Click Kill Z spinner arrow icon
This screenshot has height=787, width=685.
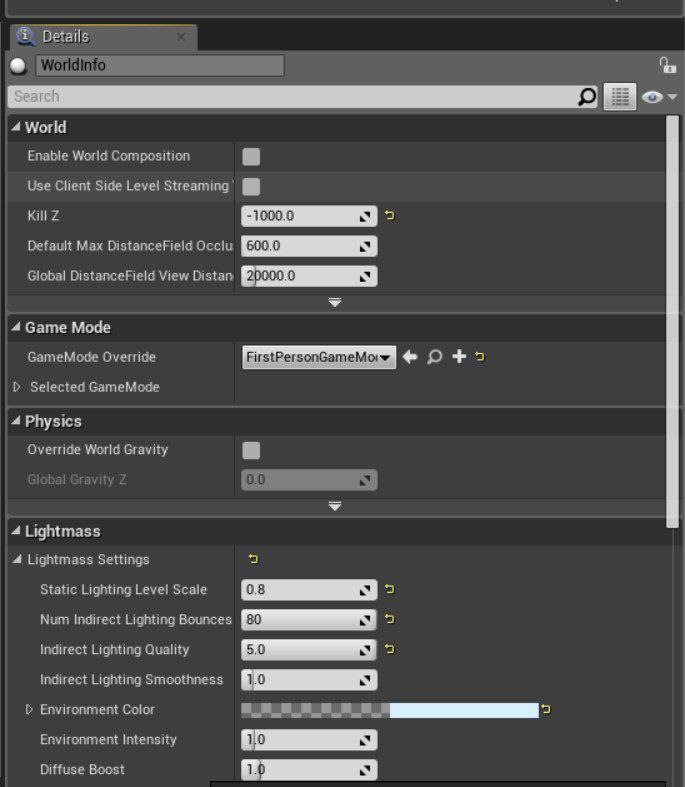pos(365,216)
